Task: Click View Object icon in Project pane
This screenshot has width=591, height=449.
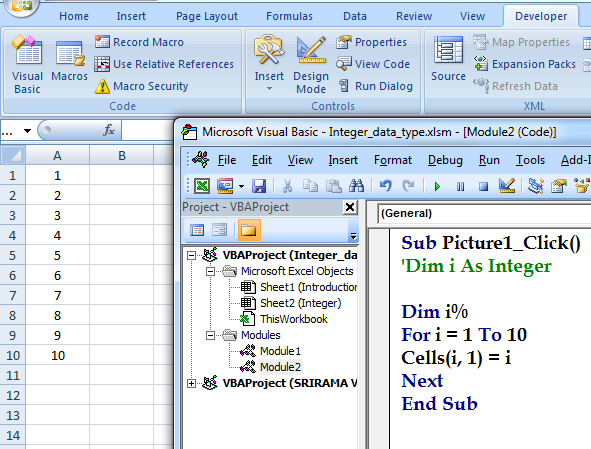Action: [x=219, y=230]
